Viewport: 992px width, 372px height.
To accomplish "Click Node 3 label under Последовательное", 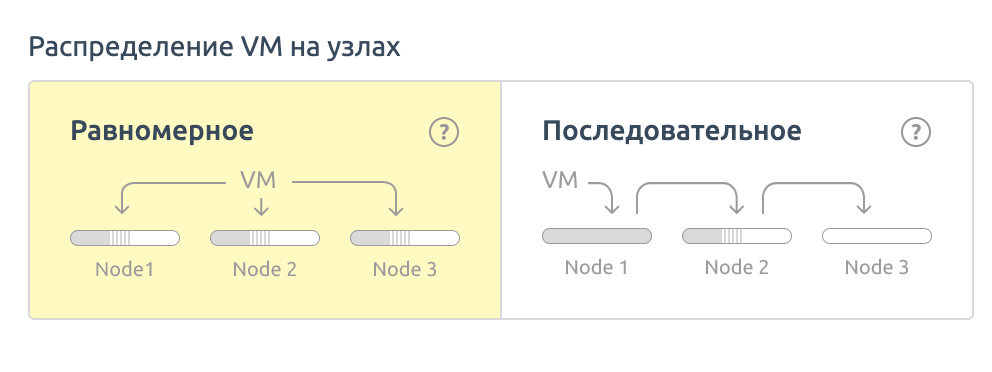I will 877,267.
